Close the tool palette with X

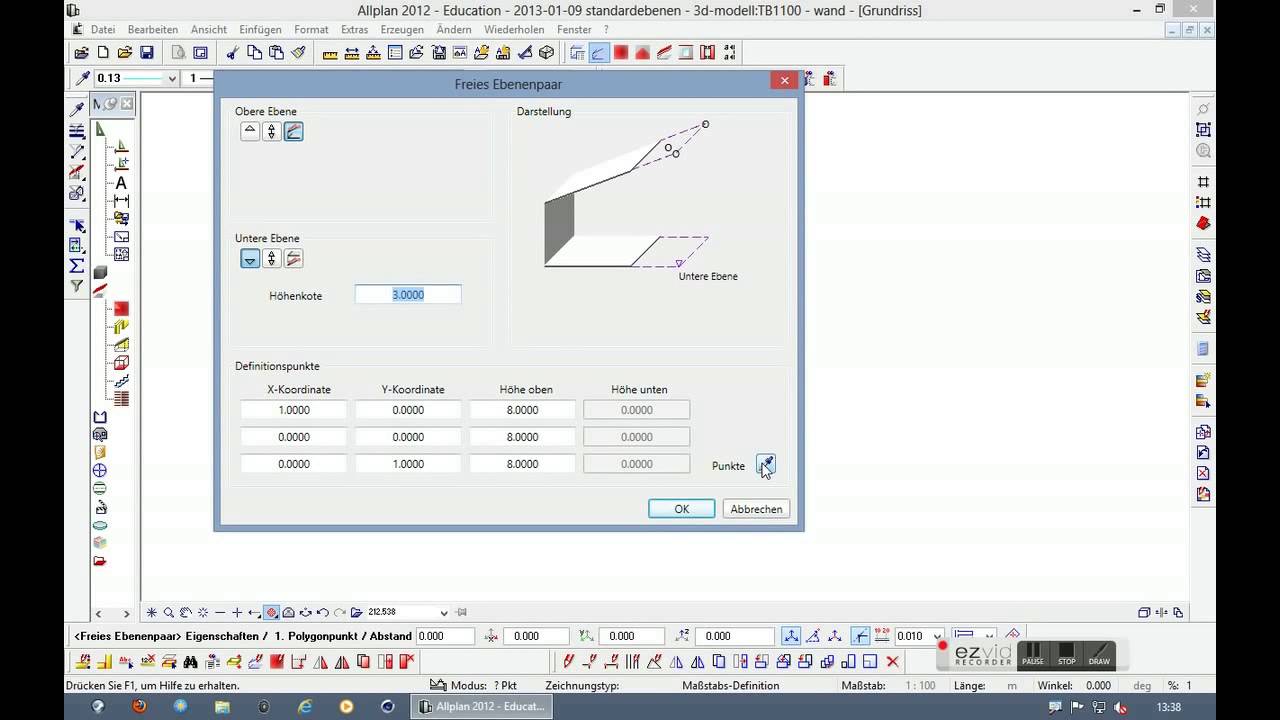[129, 104]
